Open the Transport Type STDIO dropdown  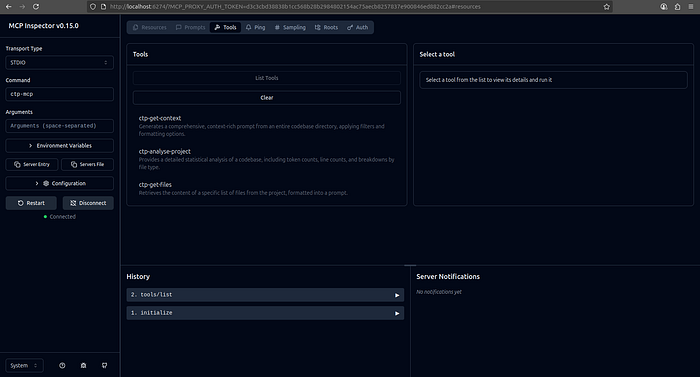[x=59, y=63]
